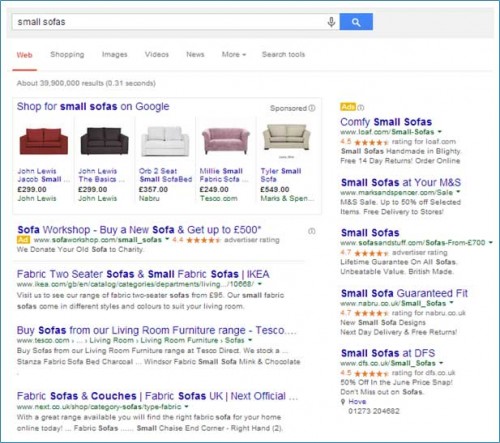Screen dimensions: 500x443
Task: Open John Lewis The Basics product link
Action: pos(102,175)
